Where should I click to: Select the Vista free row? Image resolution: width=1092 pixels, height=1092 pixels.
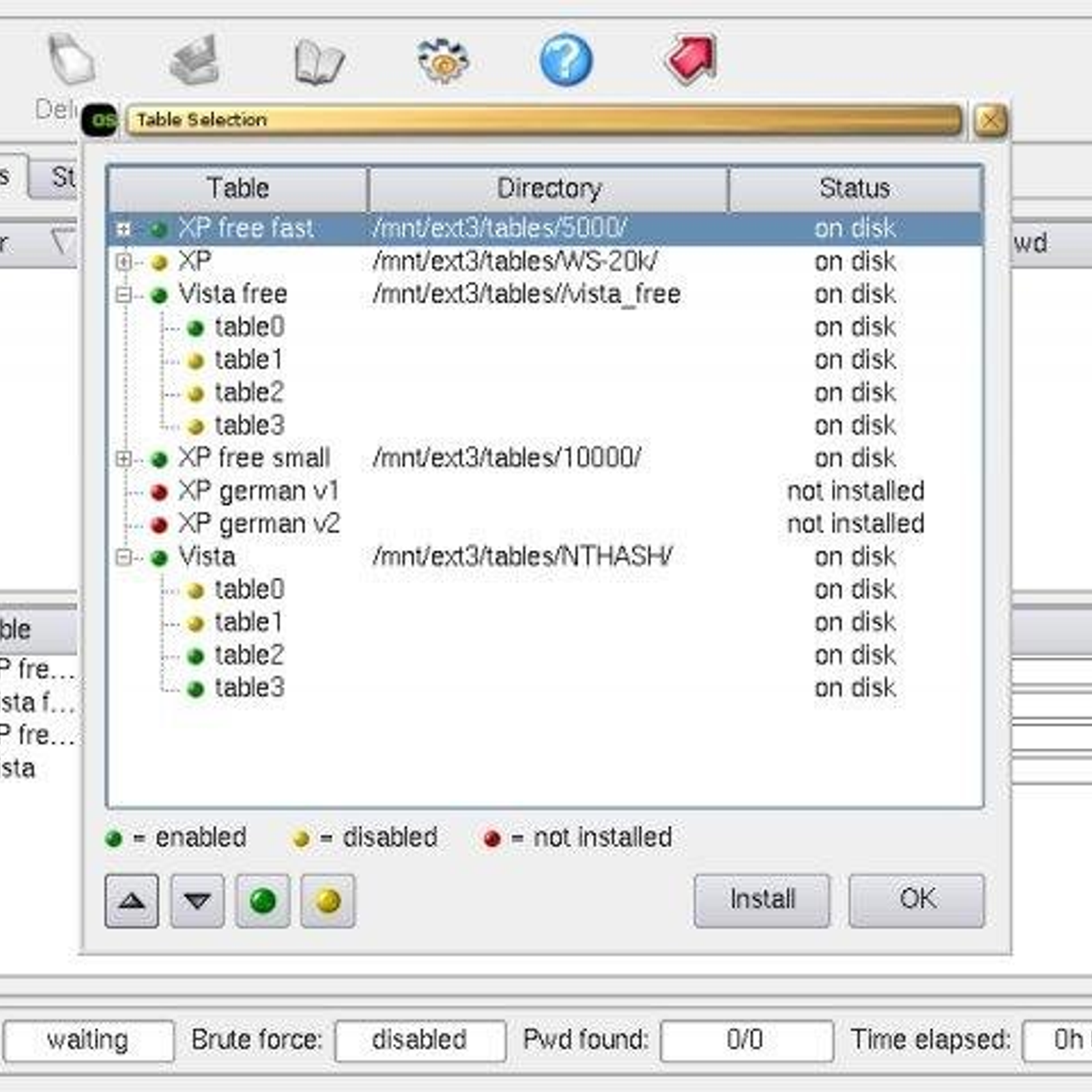click(x=545, y=294)
